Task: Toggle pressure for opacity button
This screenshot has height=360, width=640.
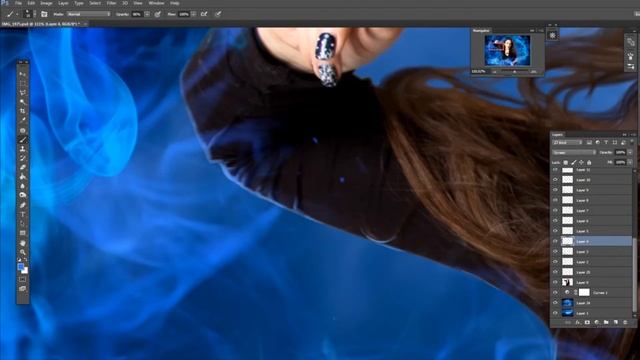Action: [x=158, y=14]
